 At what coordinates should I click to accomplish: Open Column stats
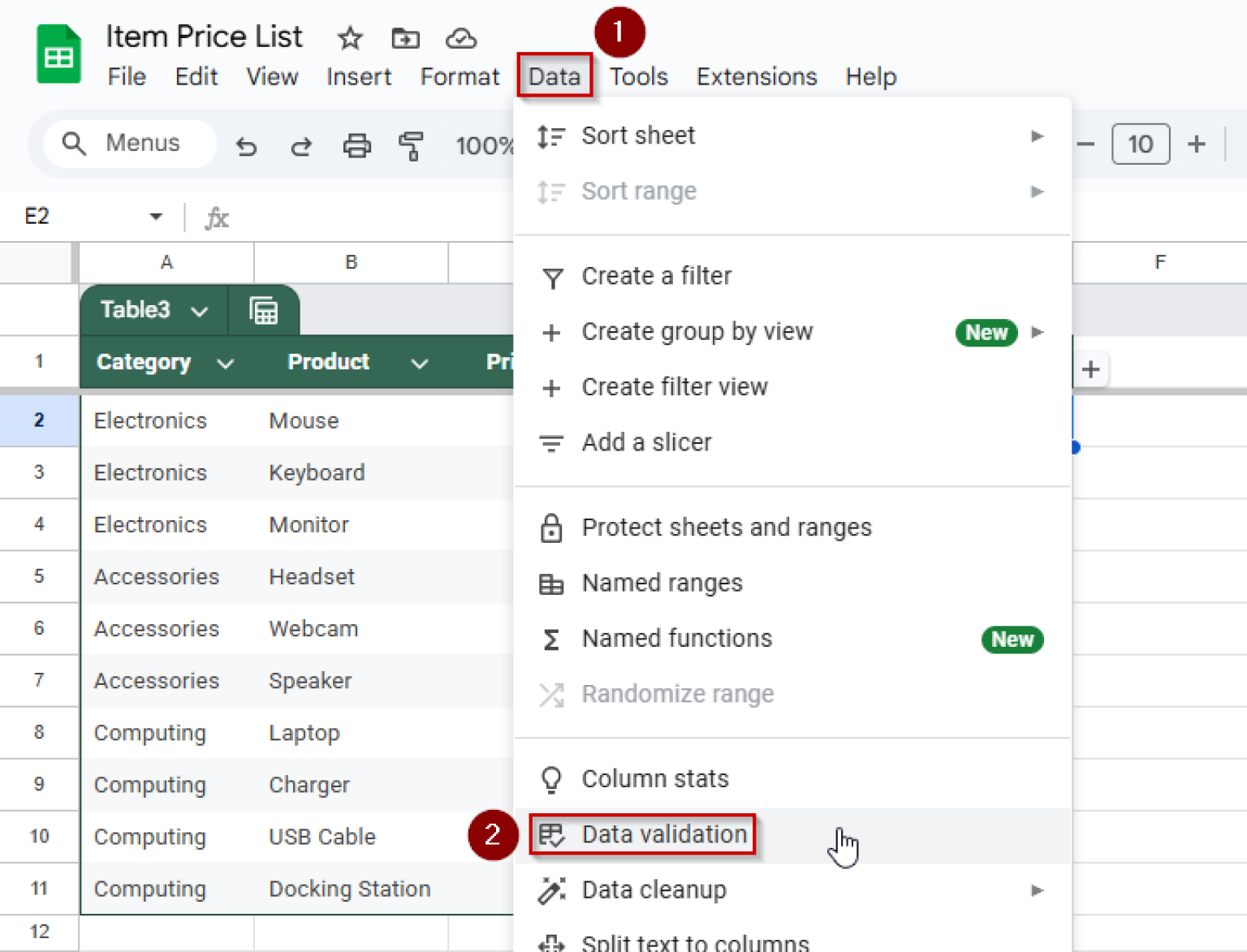coord(654,778)
